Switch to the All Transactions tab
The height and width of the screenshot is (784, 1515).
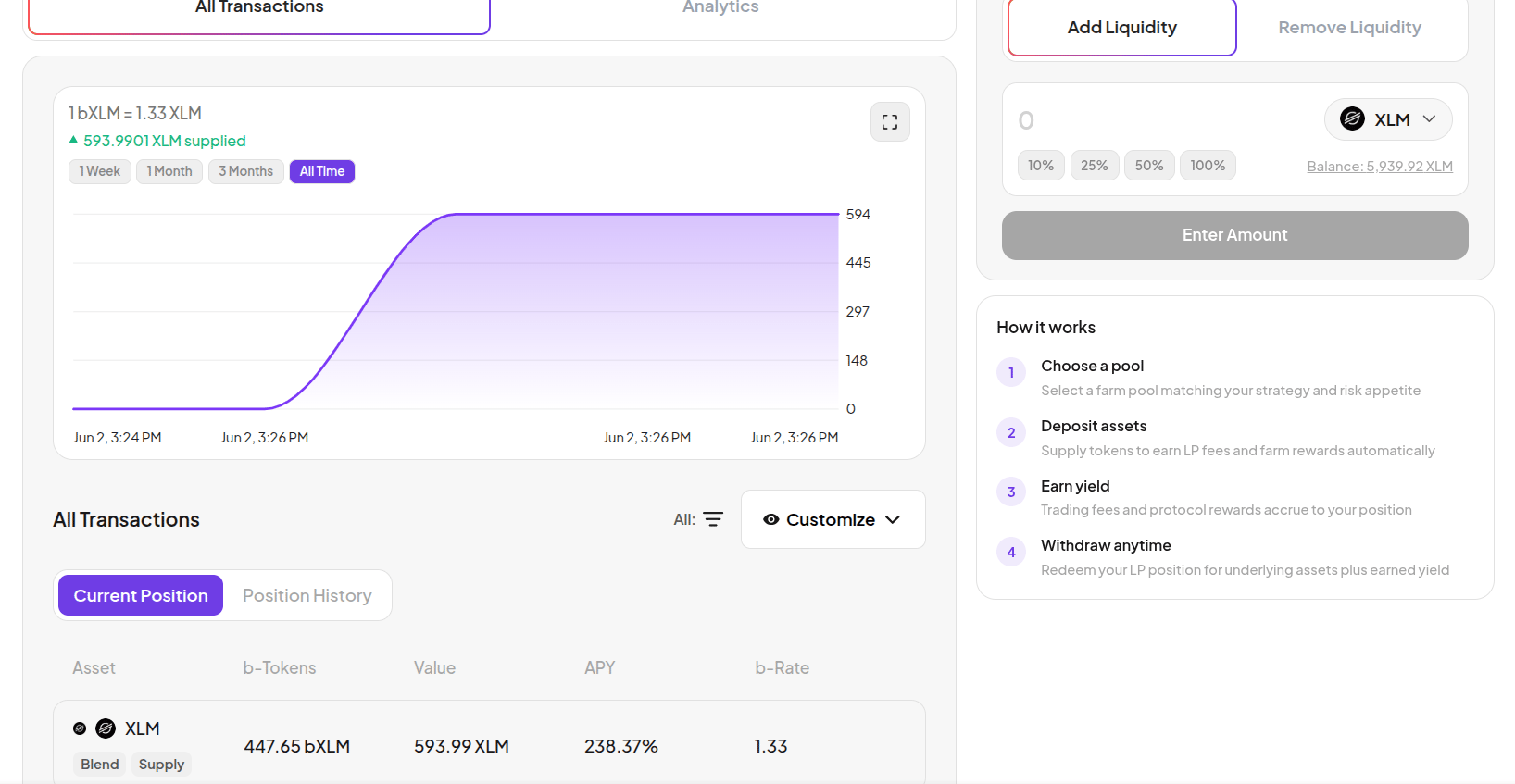click(x=259, y=11)
